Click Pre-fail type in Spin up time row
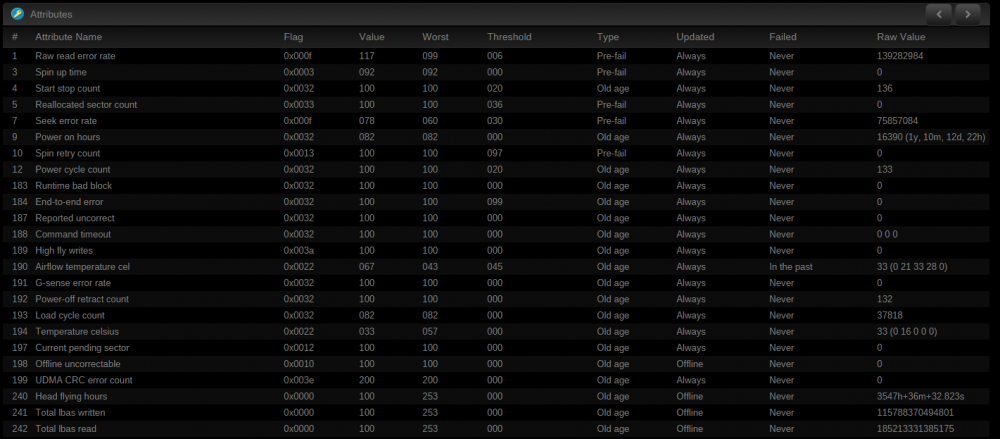 pyautogui.click(x=612, y=72)
